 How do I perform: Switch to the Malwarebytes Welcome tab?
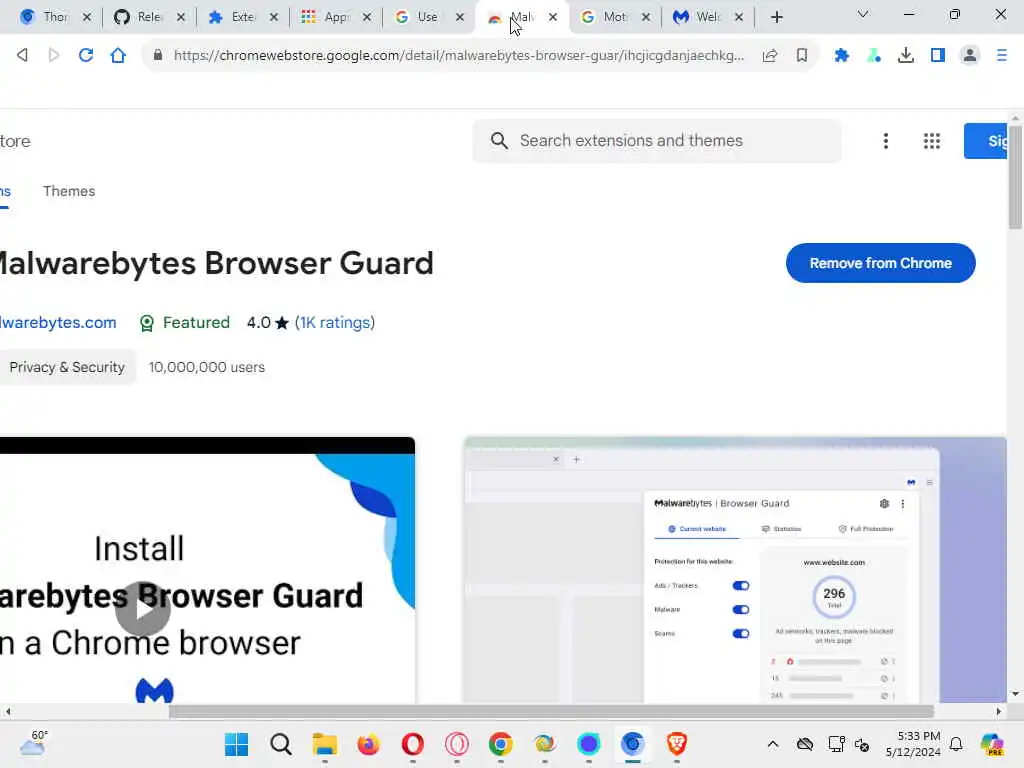point(707,17)
